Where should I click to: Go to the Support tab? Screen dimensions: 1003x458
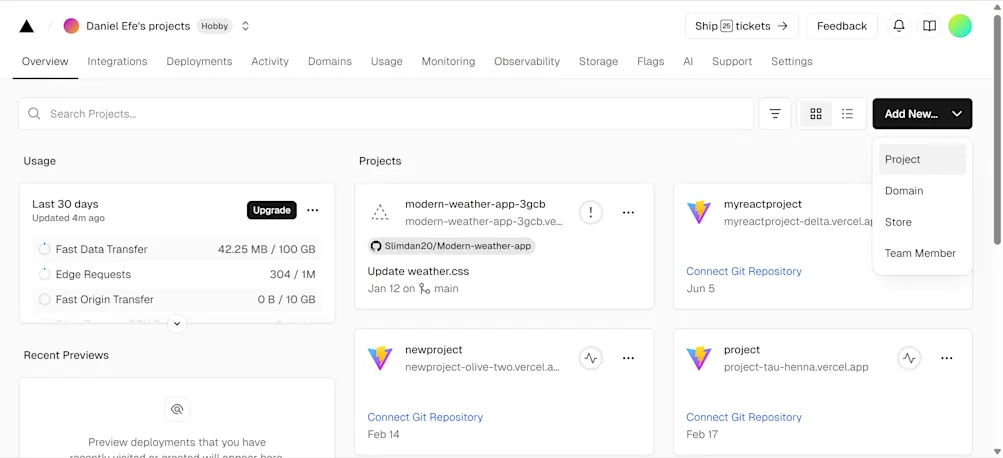pos(732,61)
